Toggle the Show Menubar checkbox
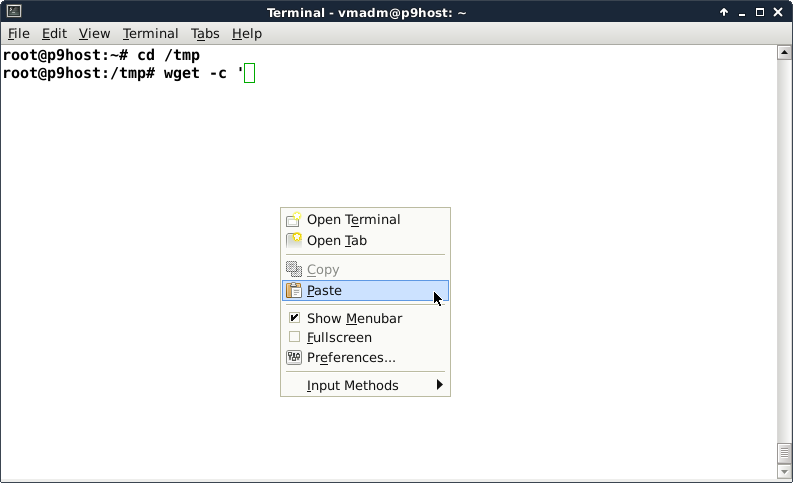Viewport: 793px width, 483px height. point(294,318)
